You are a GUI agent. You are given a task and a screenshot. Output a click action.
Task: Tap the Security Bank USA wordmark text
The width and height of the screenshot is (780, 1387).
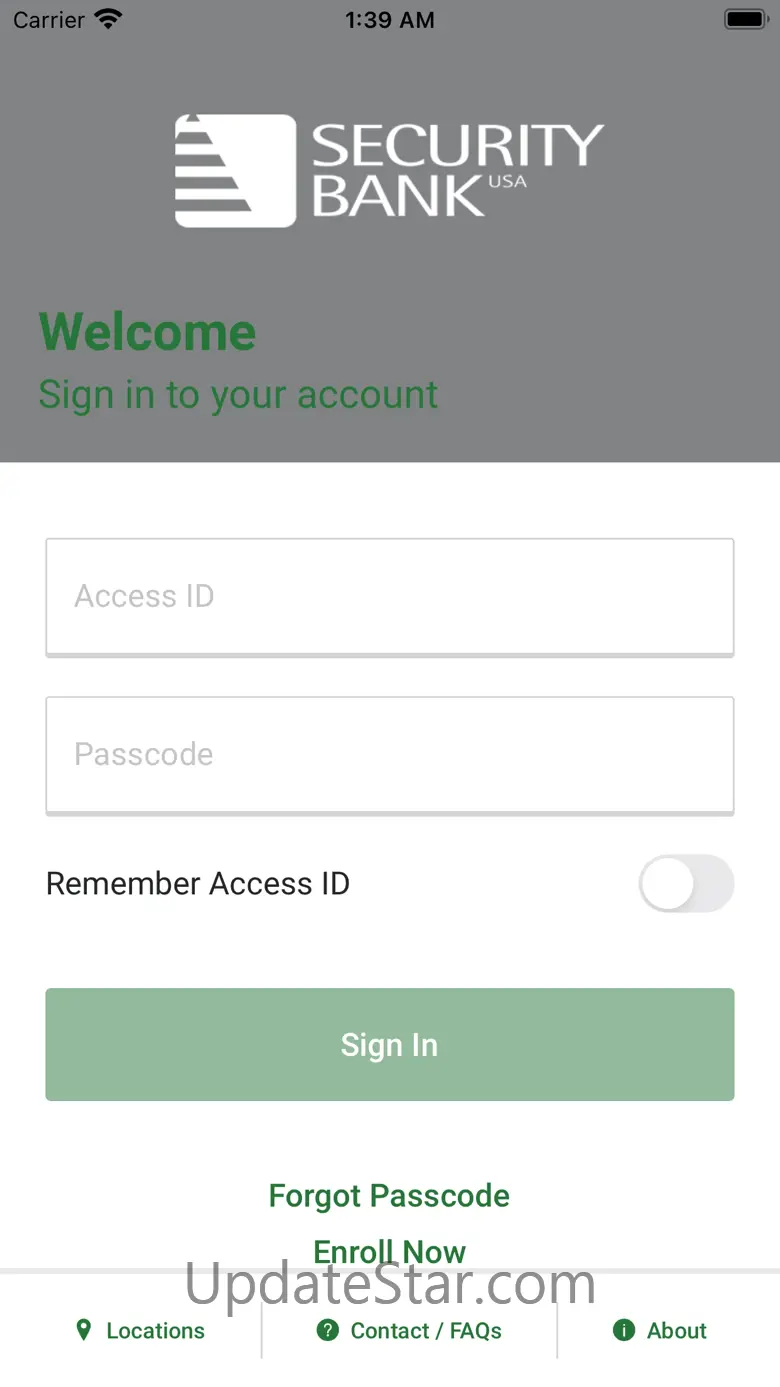(457, 170)
